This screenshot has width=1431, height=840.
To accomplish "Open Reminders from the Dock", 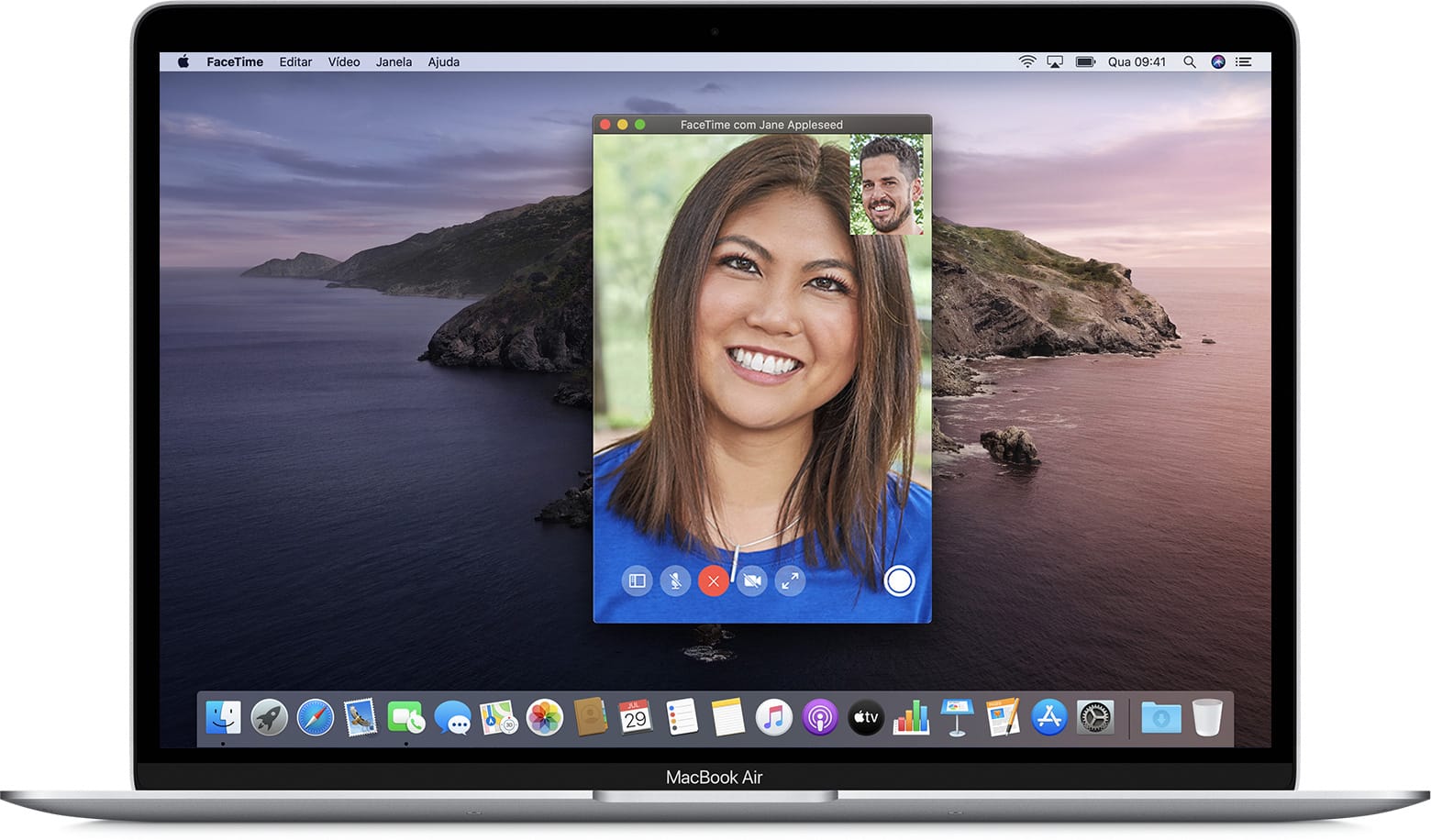I will [682, 717].
